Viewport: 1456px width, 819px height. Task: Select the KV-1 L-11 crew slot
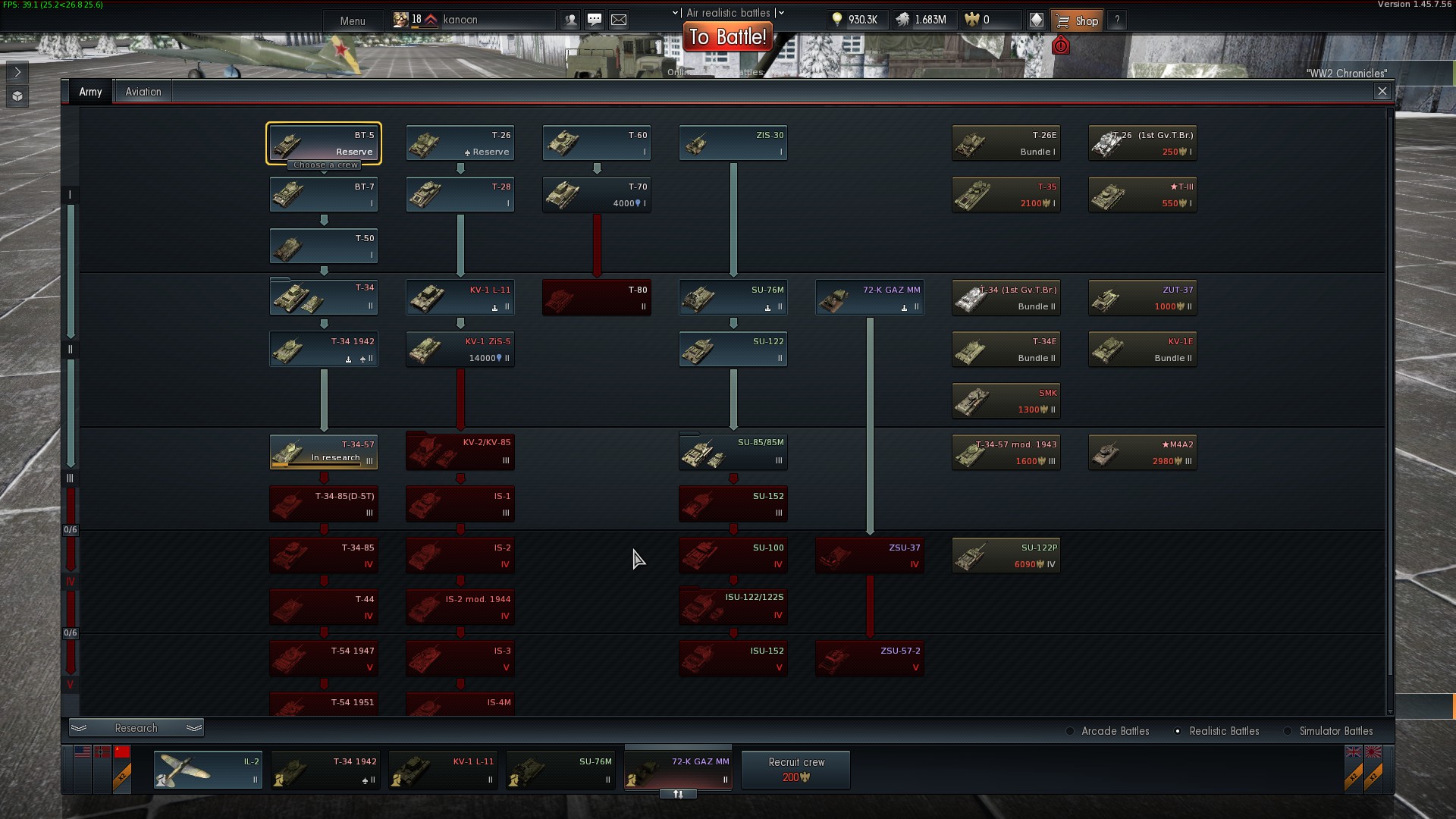click(x=443, y=770)
